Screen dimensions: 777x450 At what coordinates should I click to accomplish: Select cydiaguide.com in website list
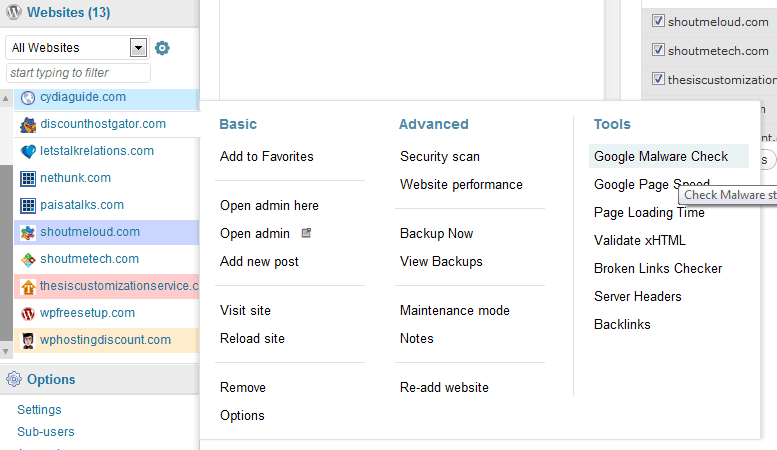click(83, 97)
